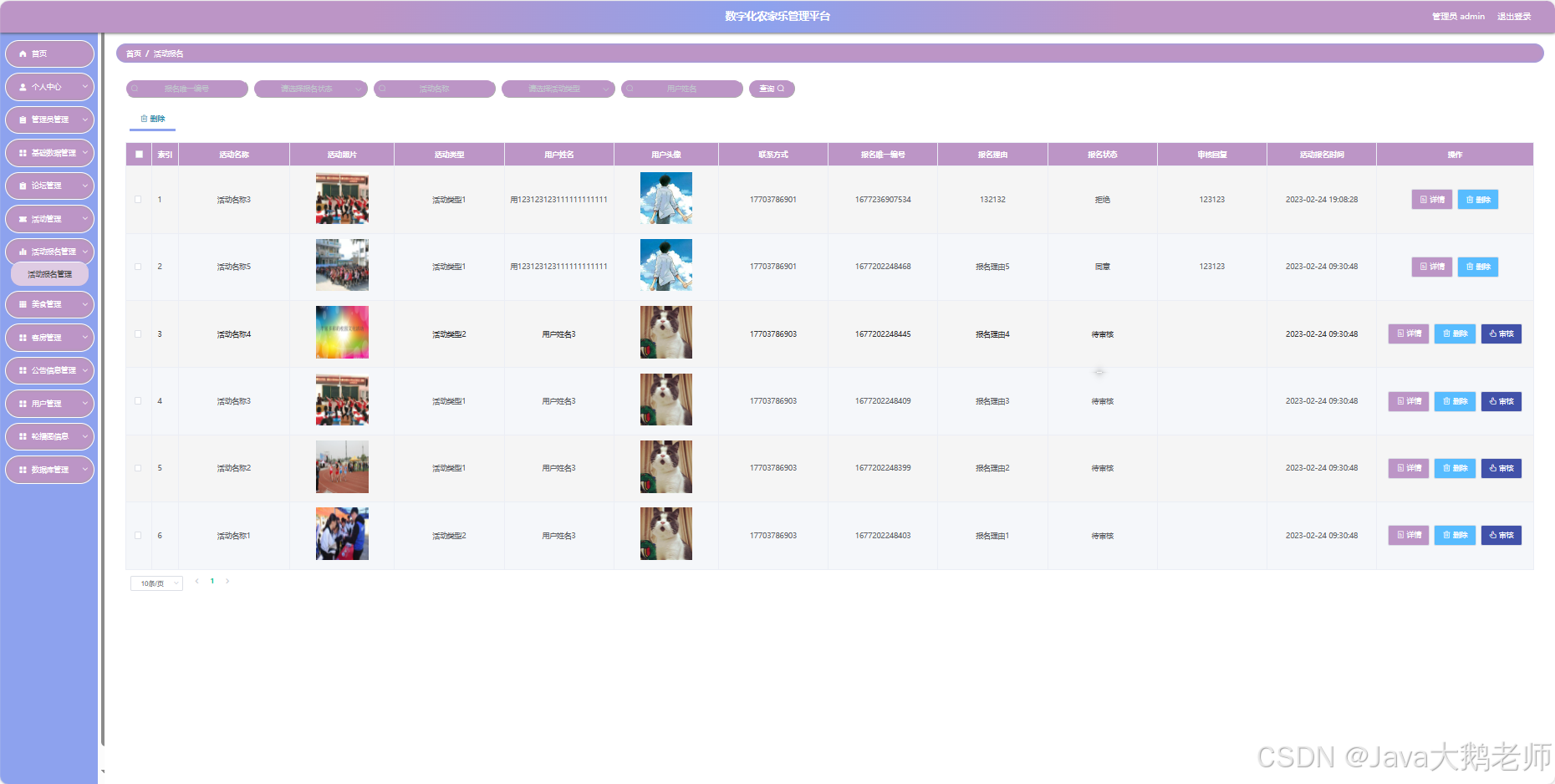Image resolution: width=1555 pixels, height=784 pixels.
Task: Check the checkbox for row 6
Action: [x=138, y=536]
